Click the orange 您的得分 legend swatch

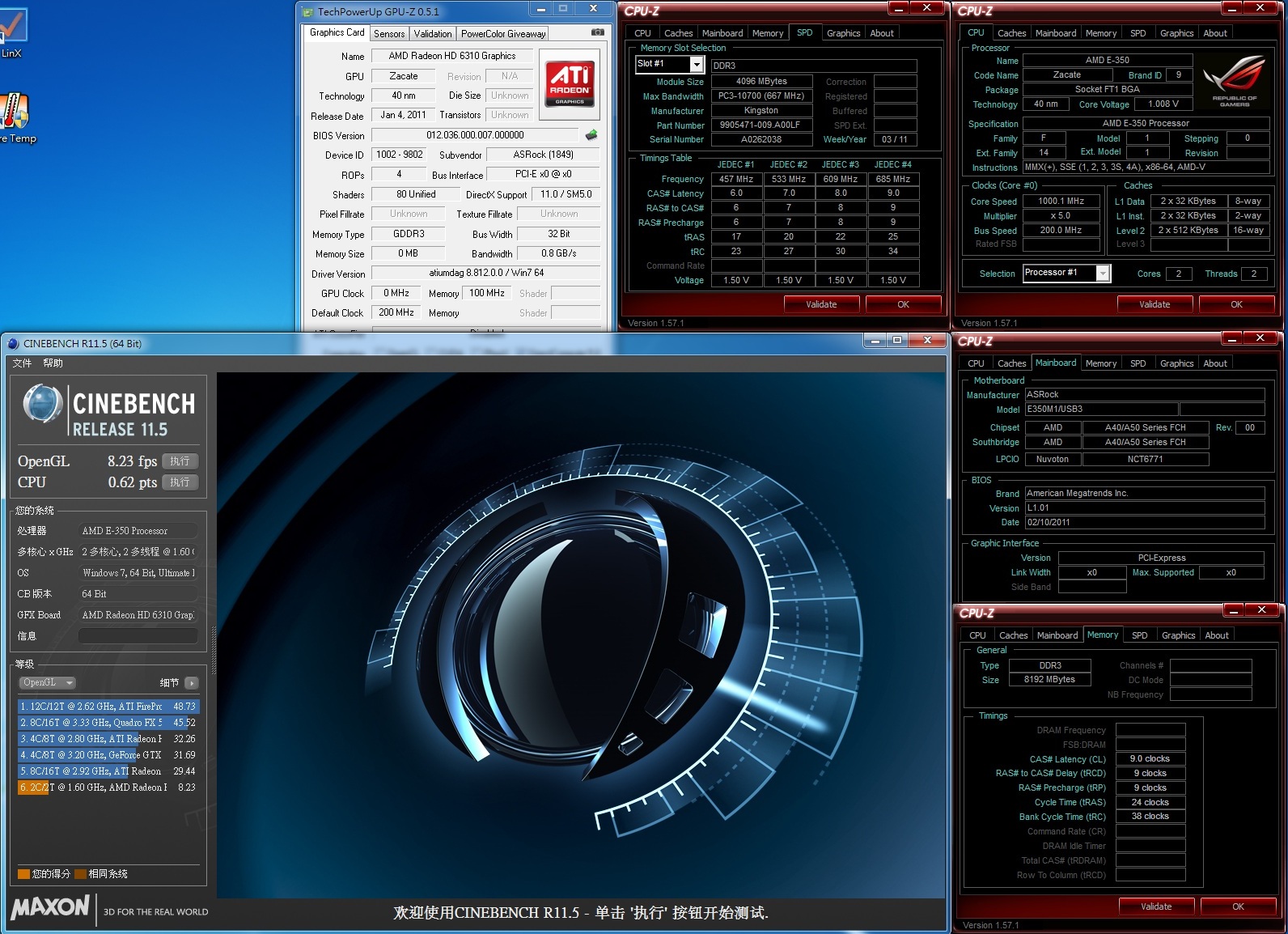[23, 874]
